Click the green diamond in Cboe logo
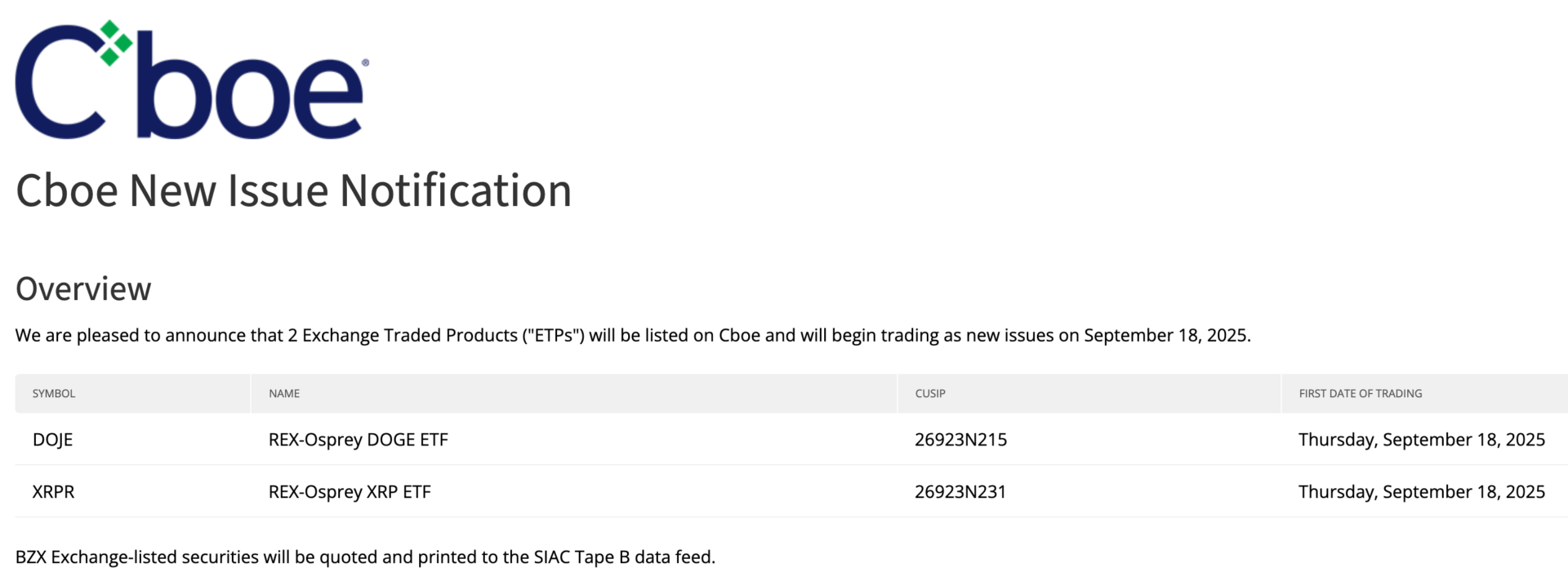This screenshot has height=586, width=1568. point(115,42)
